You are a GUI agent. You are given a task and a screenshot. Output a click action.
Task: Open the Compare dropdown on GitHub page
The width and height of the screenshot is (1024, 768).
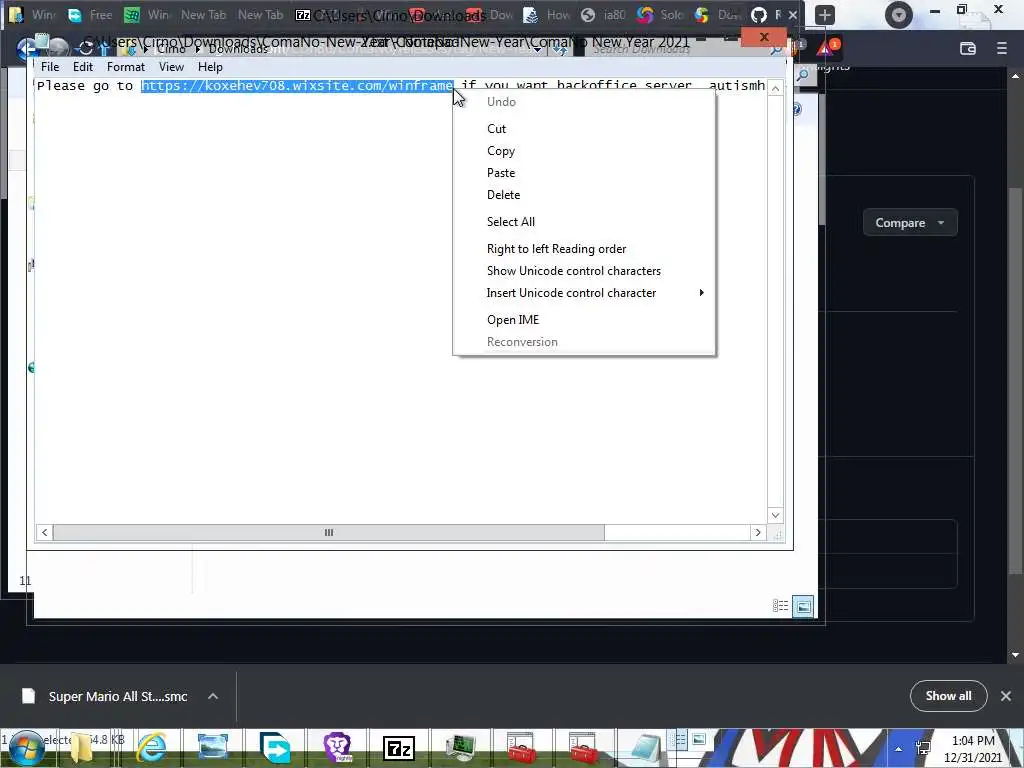click(910, 223)
